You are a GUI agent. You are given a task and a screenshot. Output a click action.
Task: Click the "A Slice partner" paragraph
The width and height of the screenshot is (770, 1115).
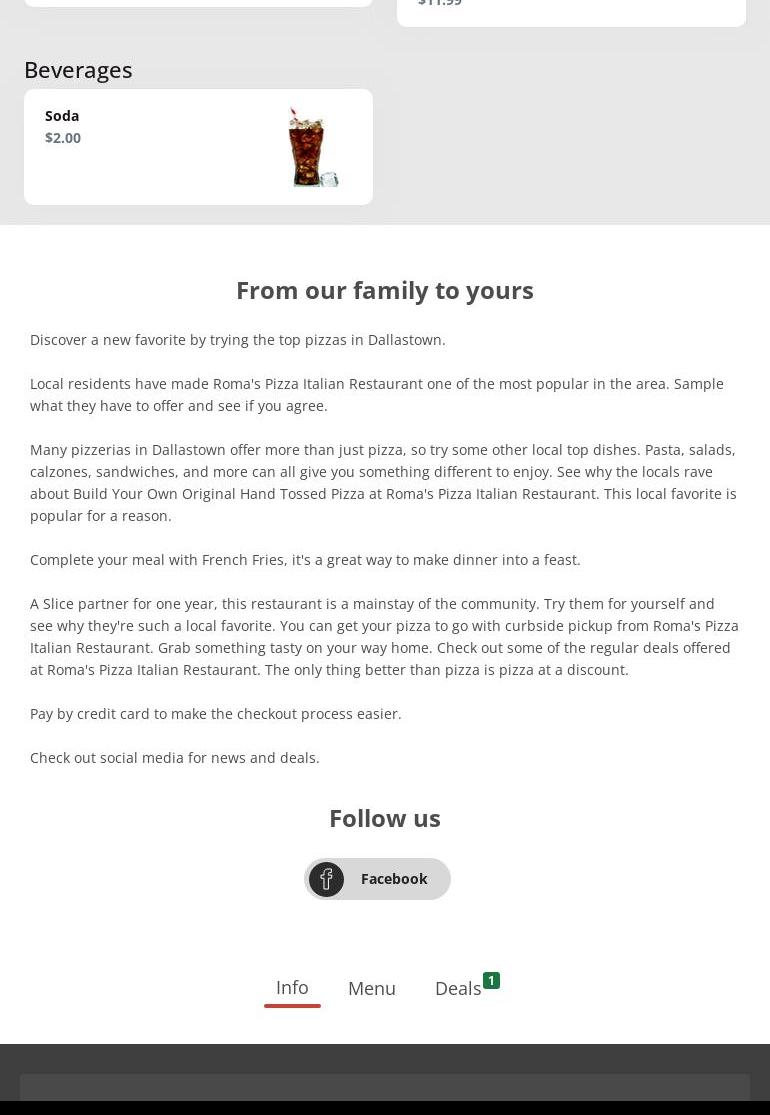point(384,636)
